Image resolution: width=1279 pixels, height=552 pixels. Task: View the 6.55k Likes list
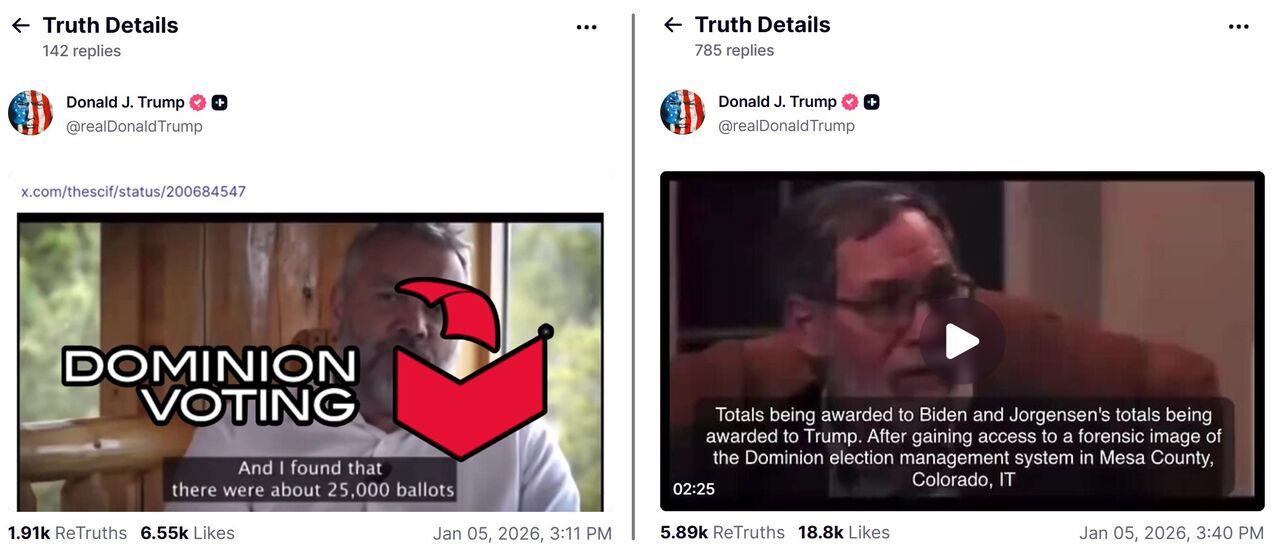pyautogui.click(x=187, y=533)
